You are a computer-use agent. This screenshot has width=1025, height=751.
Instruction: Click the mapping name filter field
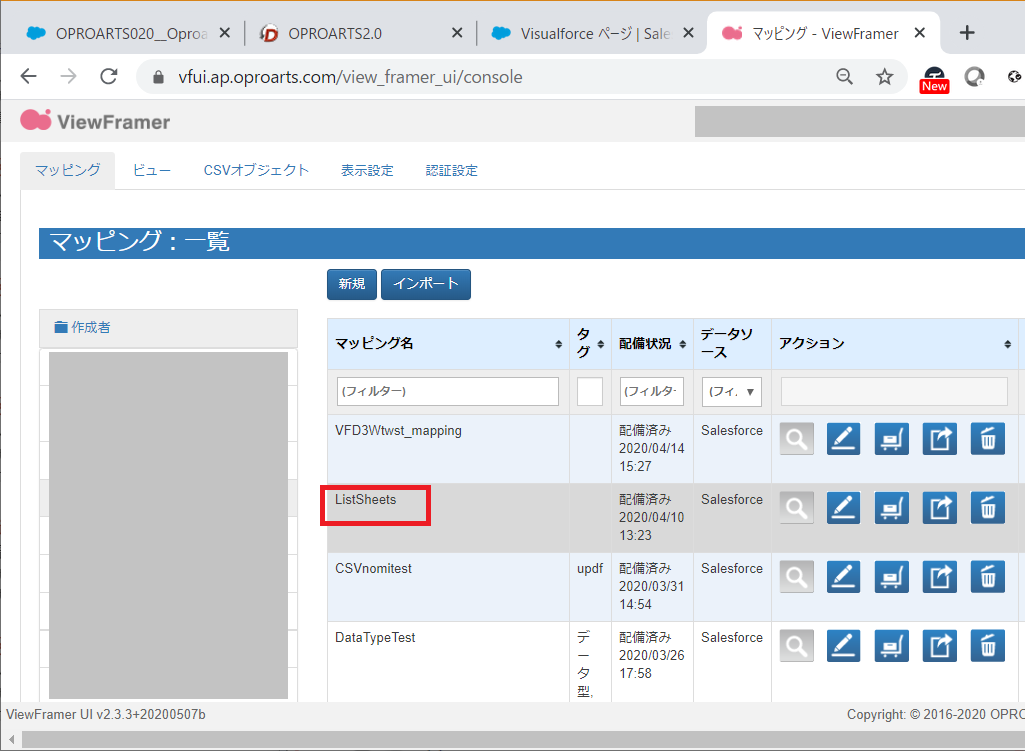(x=447, y=392)
